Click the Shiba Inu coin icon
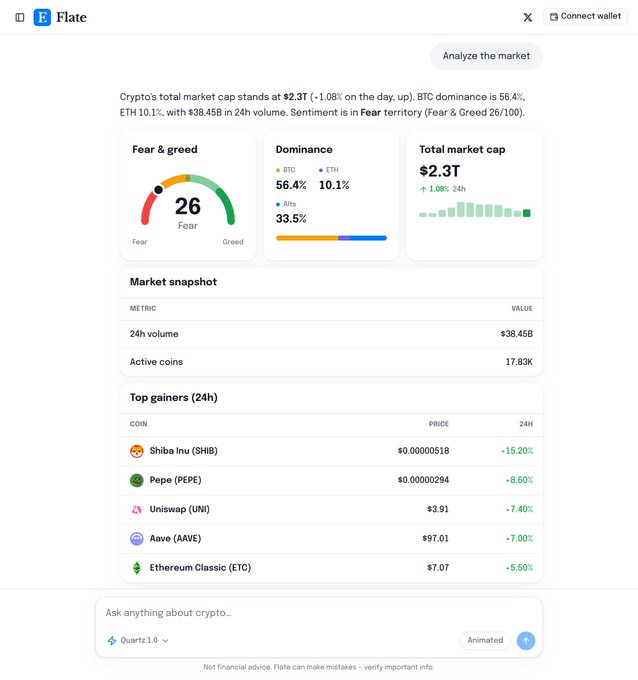 (137, 451)
